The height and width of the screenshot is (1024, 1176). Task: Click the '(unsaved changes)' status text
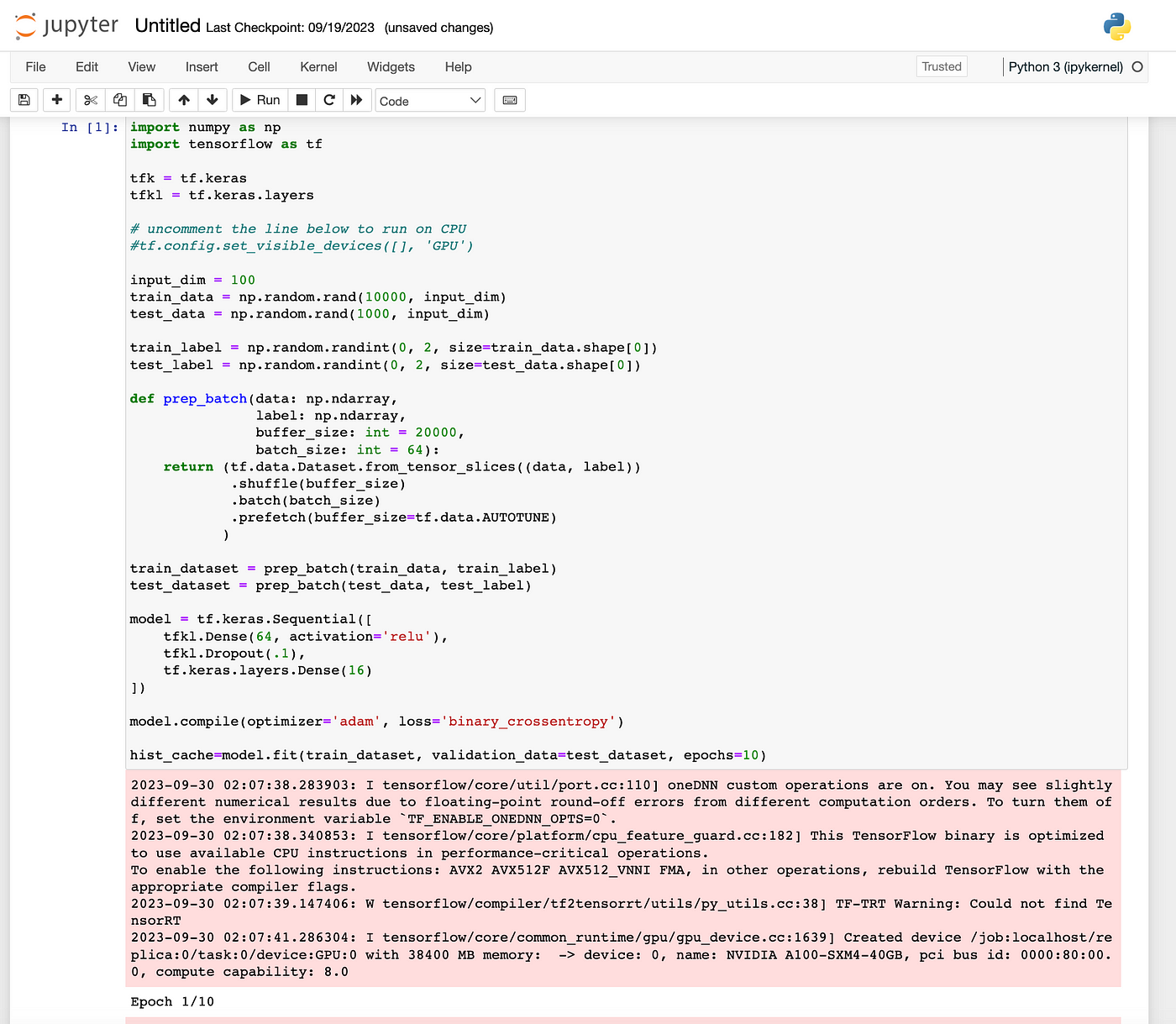438,28
